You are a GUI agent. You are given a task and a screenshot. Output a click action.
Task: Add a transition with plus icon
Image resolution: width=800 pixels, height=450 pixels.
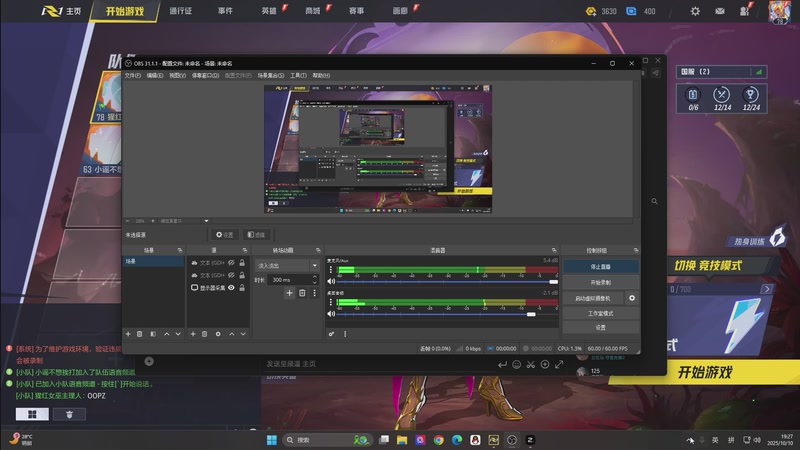pos(289,293)
